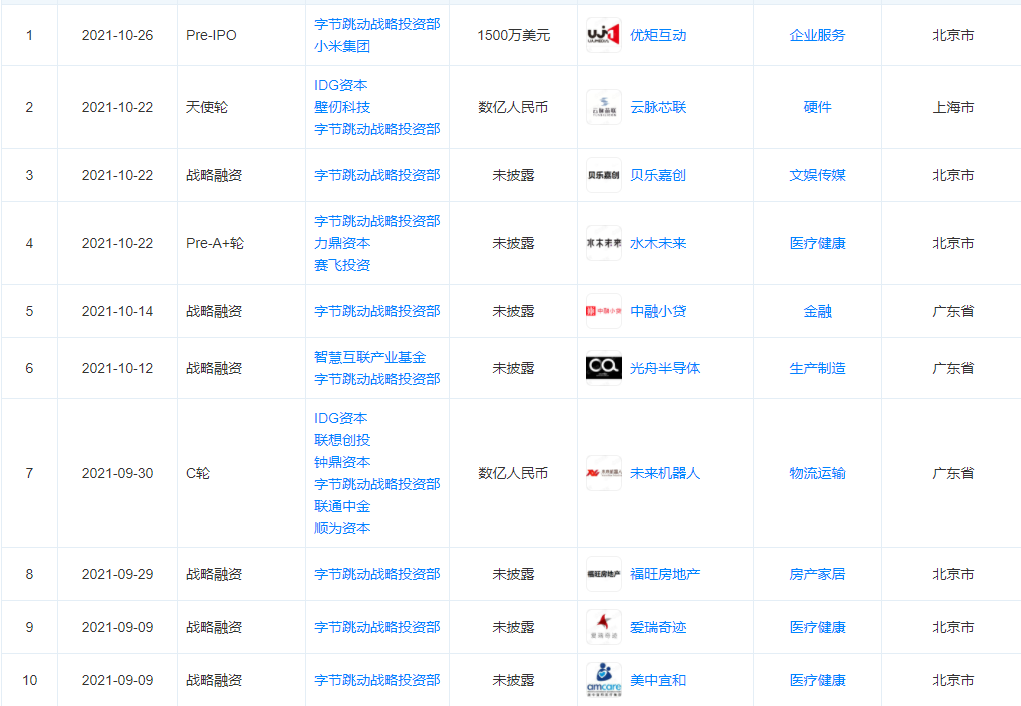The image size is (1021, 706).
Task: Select the 顺为资本 investor link
Action: tap(342, 528)
